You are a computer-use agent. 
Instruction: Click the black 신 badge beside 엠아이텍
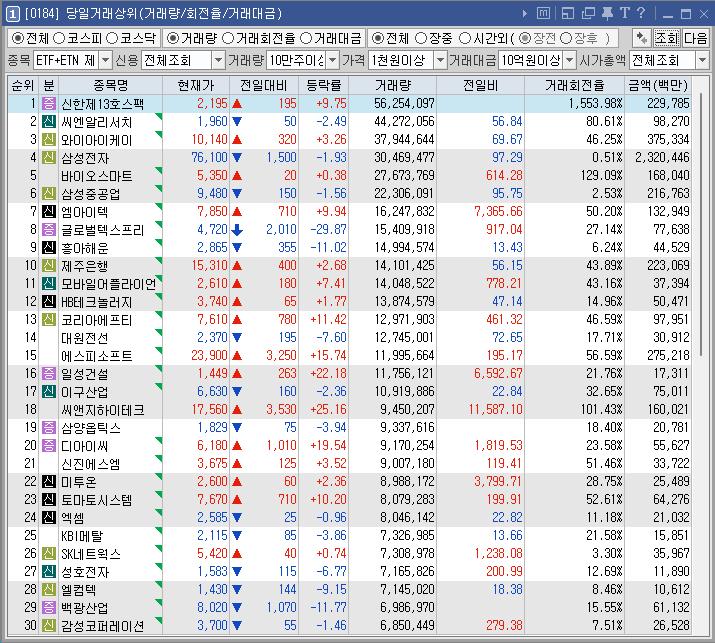[49, 211]
